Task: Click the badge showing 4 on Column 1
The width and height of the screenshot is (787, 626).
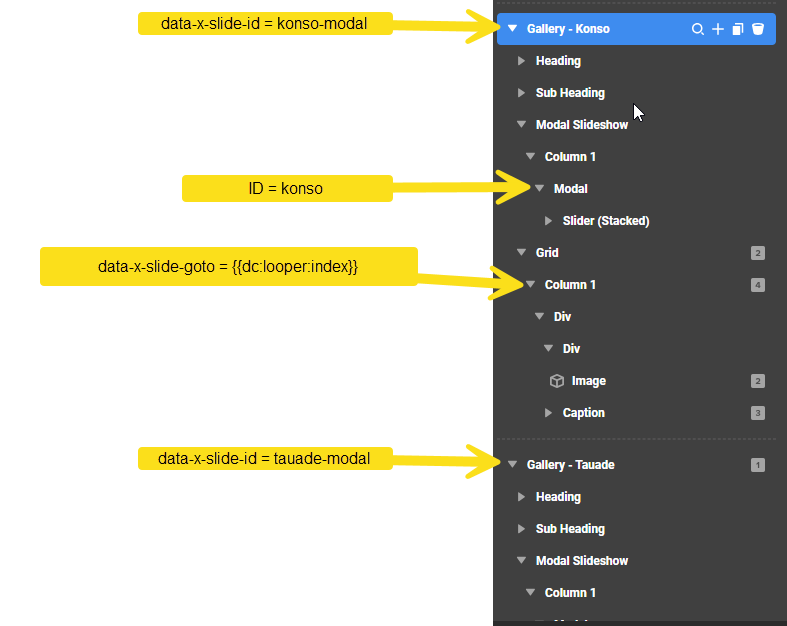Action: (758, 285)
